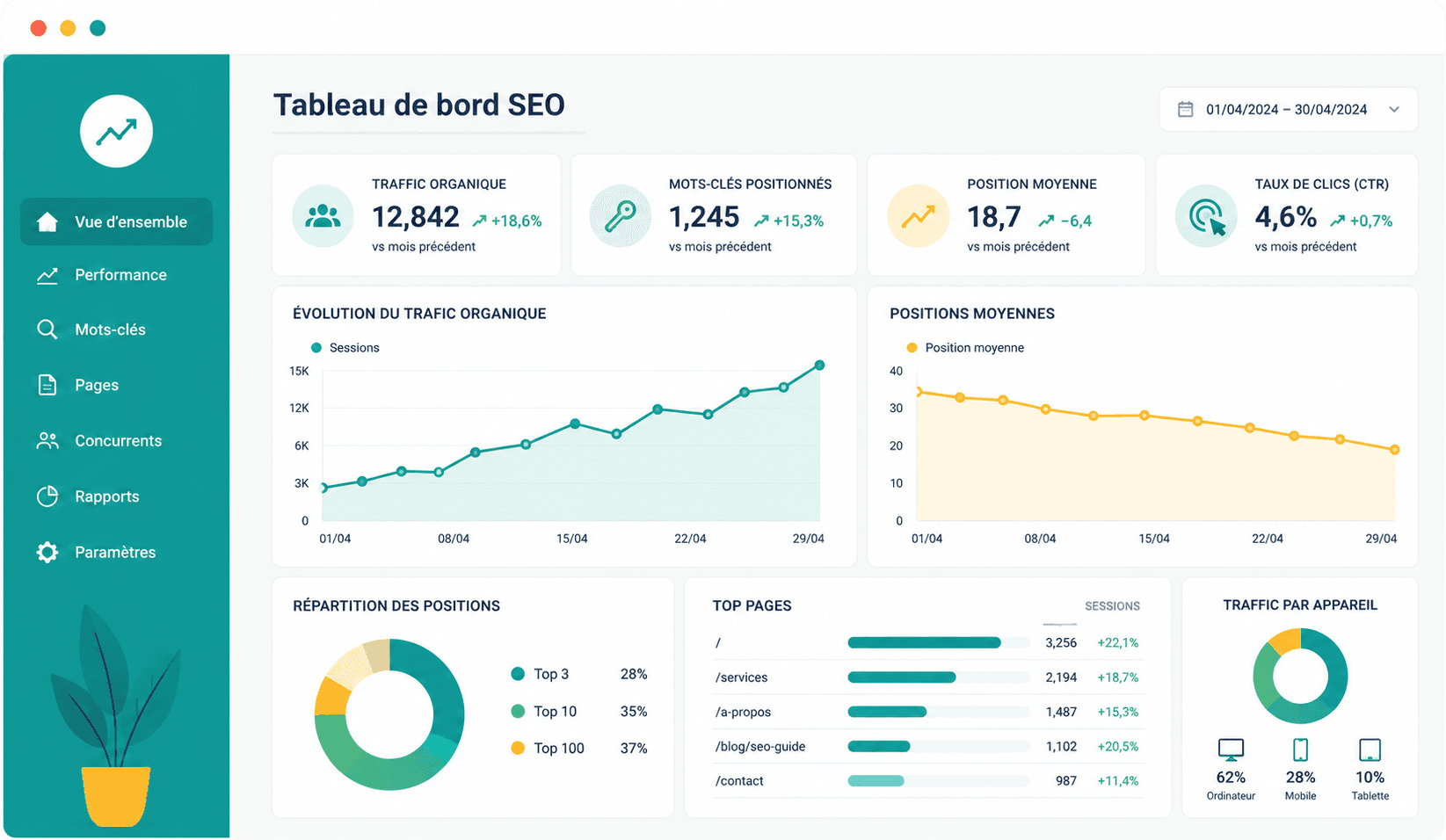Sort Top Pages by the SESSIONS header

point(1112,606)
